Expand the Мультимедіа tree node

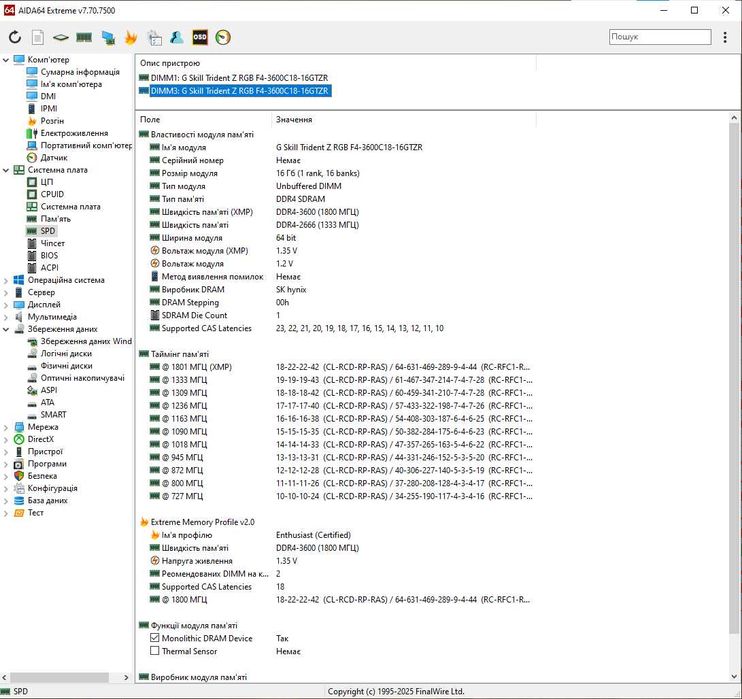pos(6,317)
